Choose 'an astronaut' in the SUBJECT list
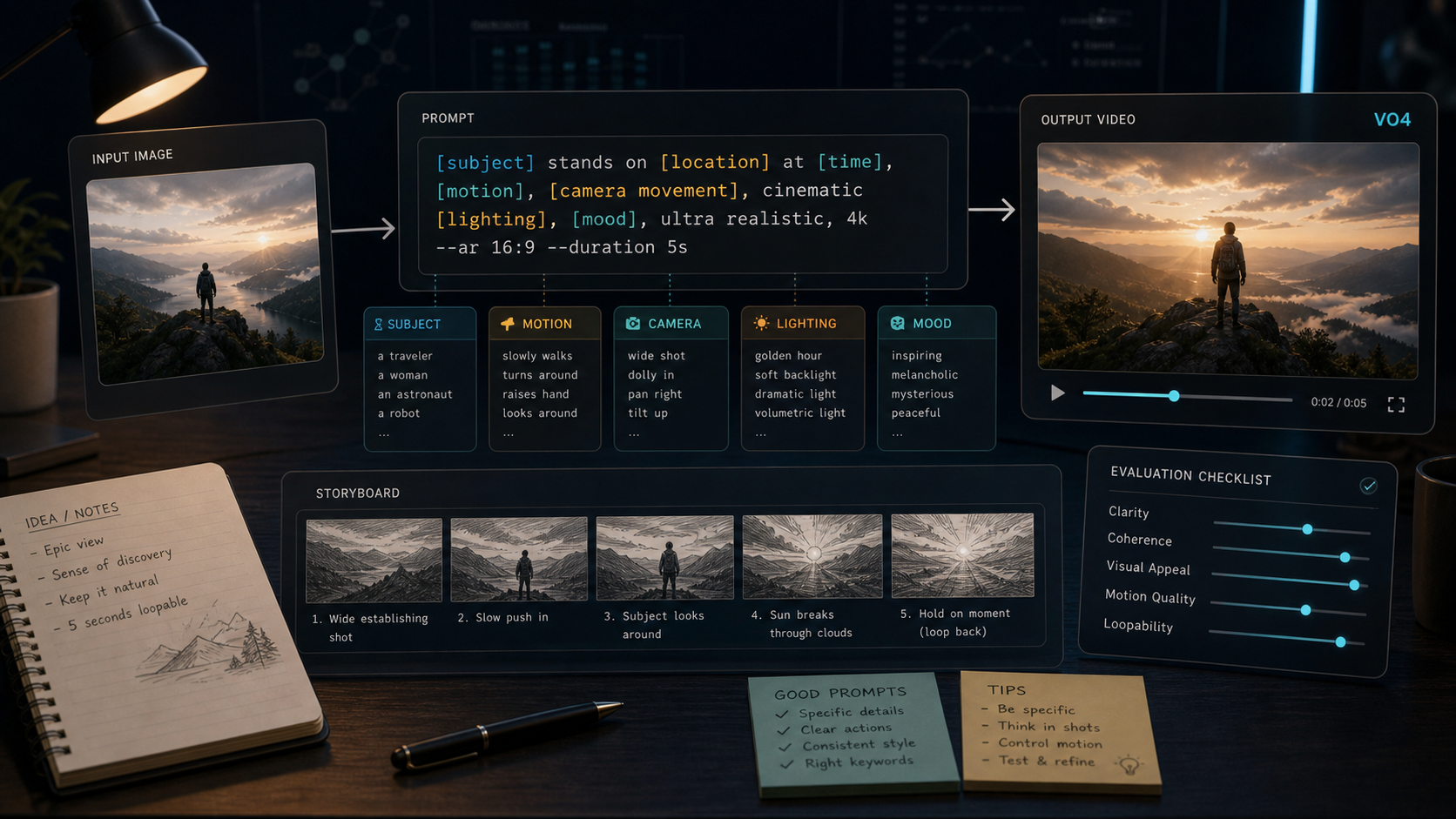This screenshot has height=819, width=1456. [x=415, y=394]
